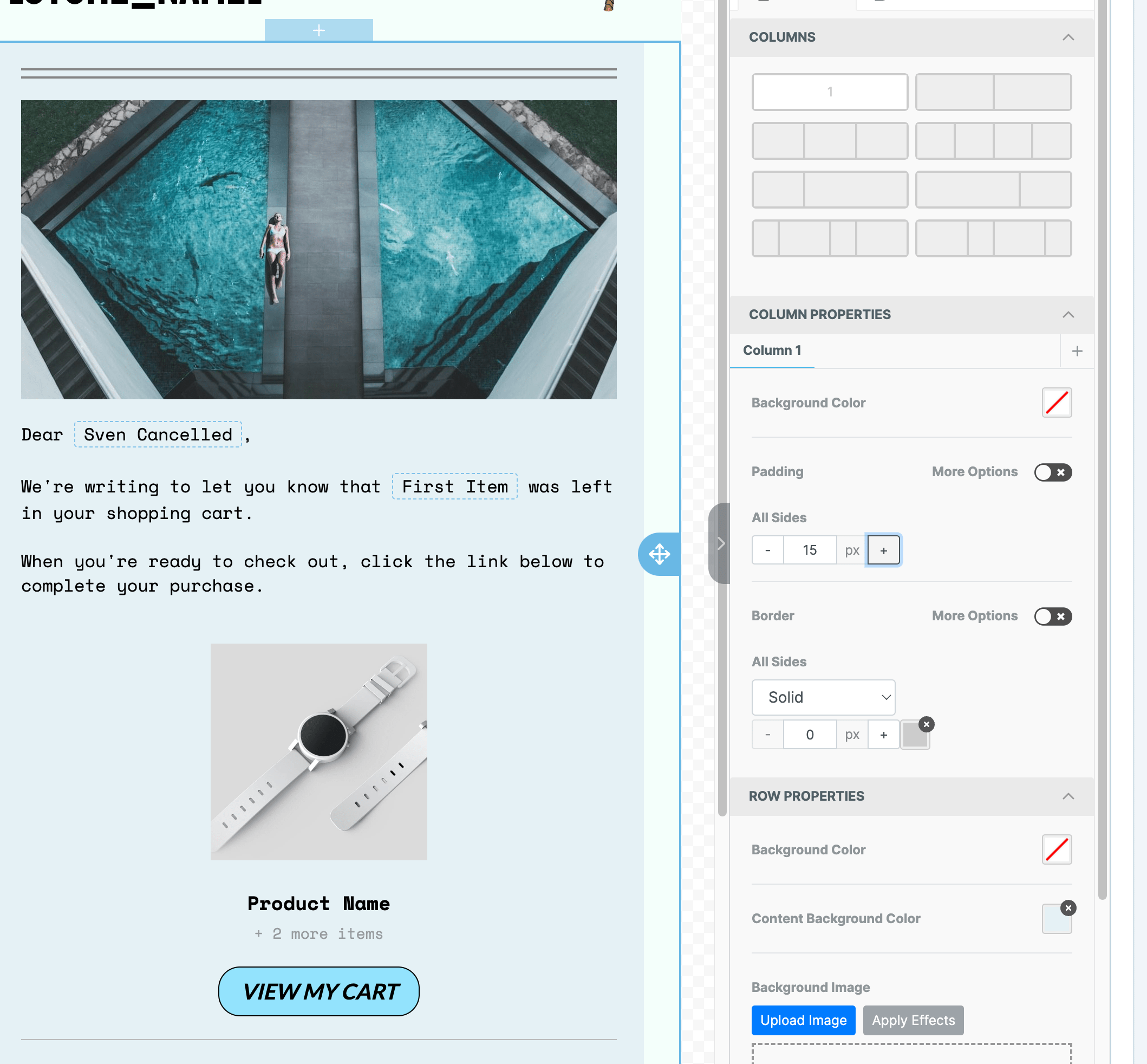Click the Apply Effects button
The height and width of the screenshot is (1064, 1147).
click(x=913, y=1020)
